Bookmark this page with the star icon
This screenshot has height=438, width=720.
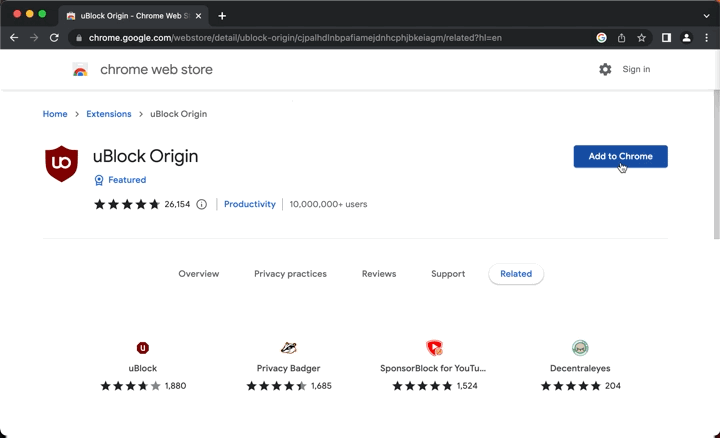pyautogui.click(x=641, y=38)
